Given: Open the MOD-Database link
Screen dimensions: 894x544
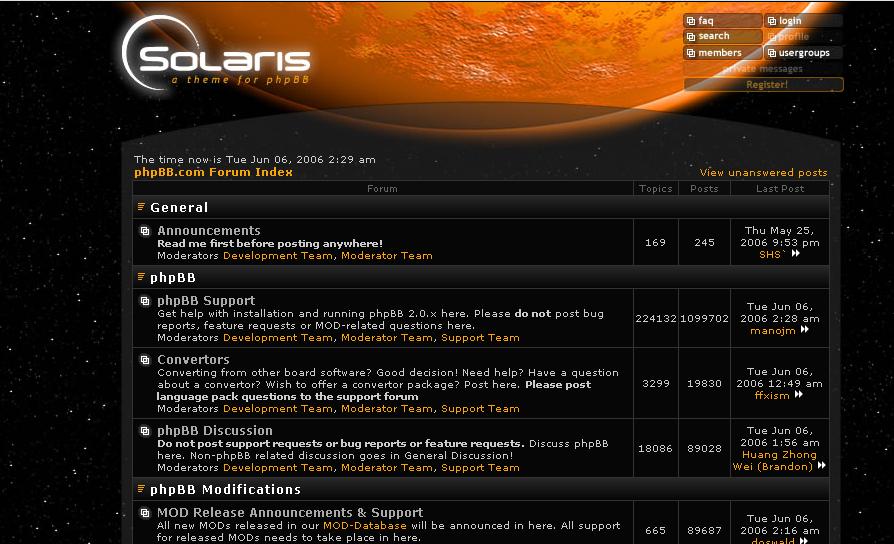Looking at the screenshot, I should [x=365, y=525].
